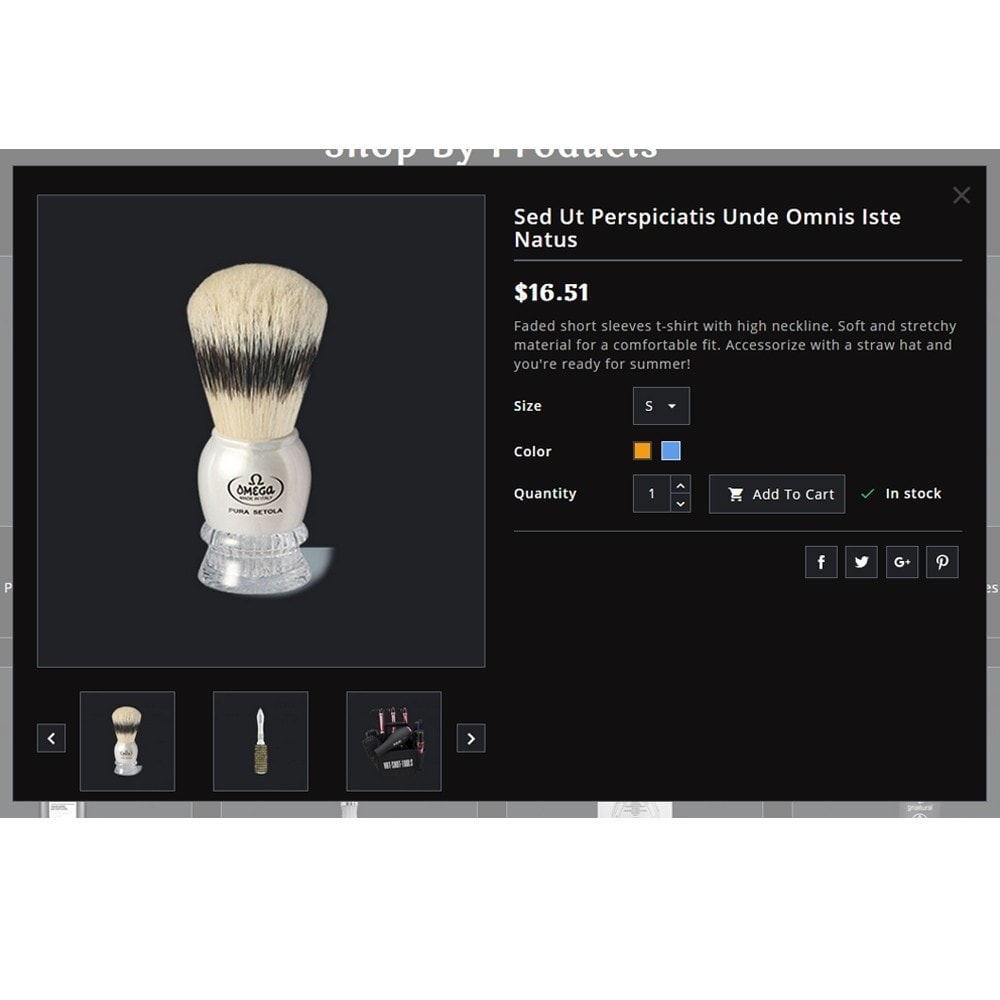This screenshot has height=1000, width=1000.
Task: Click the large Omega brush product image
Action: 261,431
